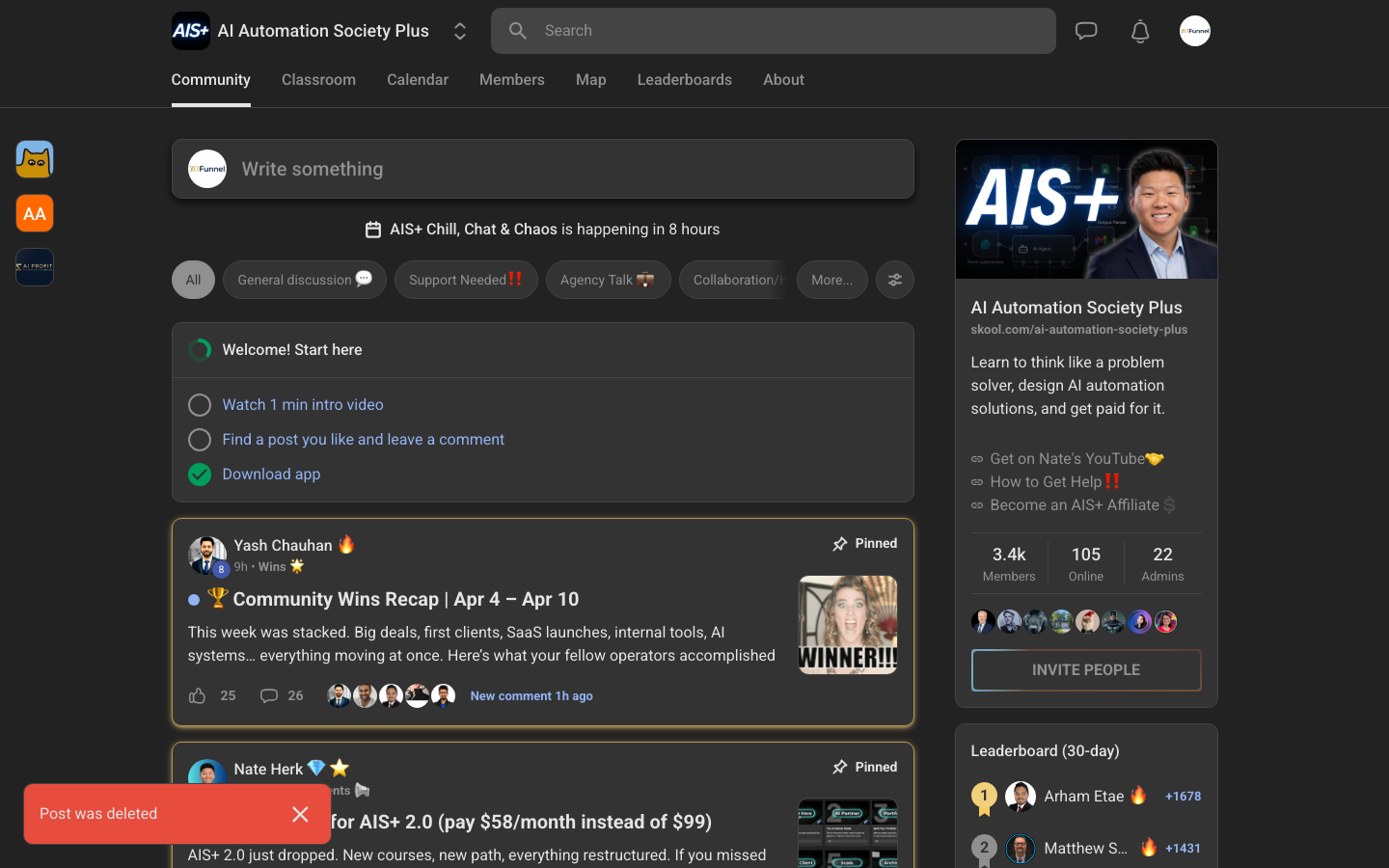The height and width of the screenshot is (868, 1389).
Task: Focus the Search input field
Action: point(774,31)
